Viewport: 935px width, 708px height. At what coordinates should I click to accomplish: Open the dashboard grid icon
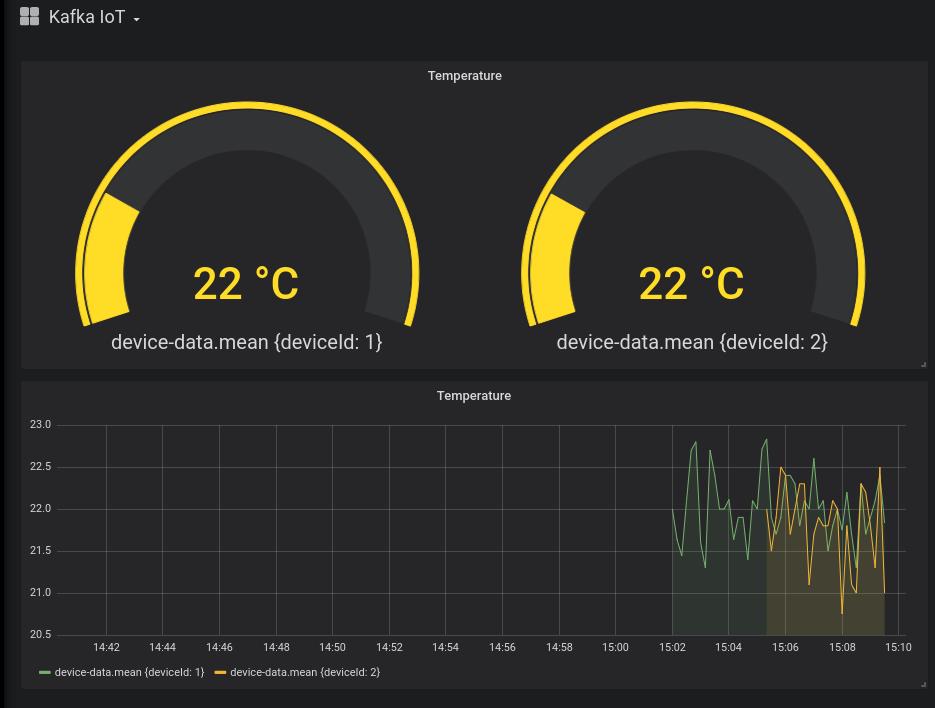(x=29, y=17)
